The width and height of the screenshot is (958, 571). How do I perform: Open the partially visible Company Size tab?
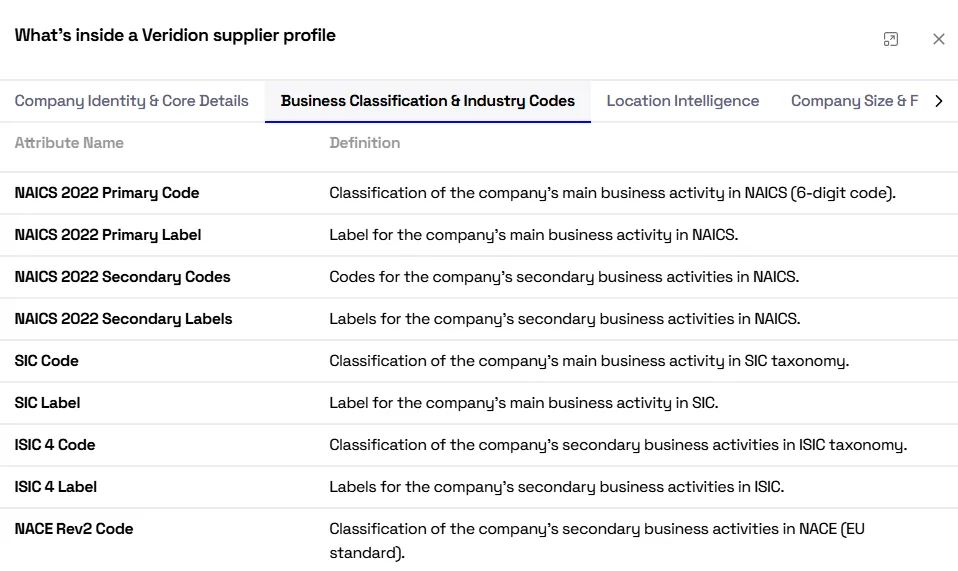click(x=854, y=101)
